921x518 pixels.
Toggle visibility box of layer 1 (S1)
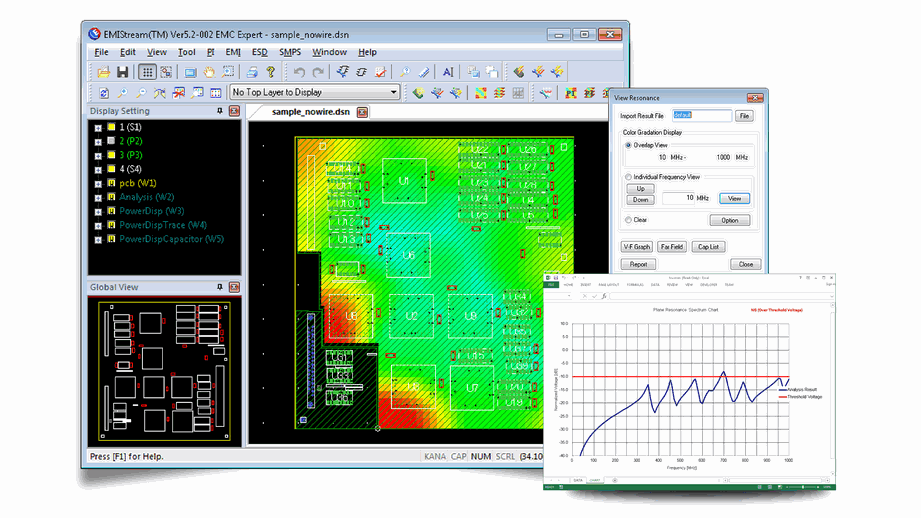[111, 127]
